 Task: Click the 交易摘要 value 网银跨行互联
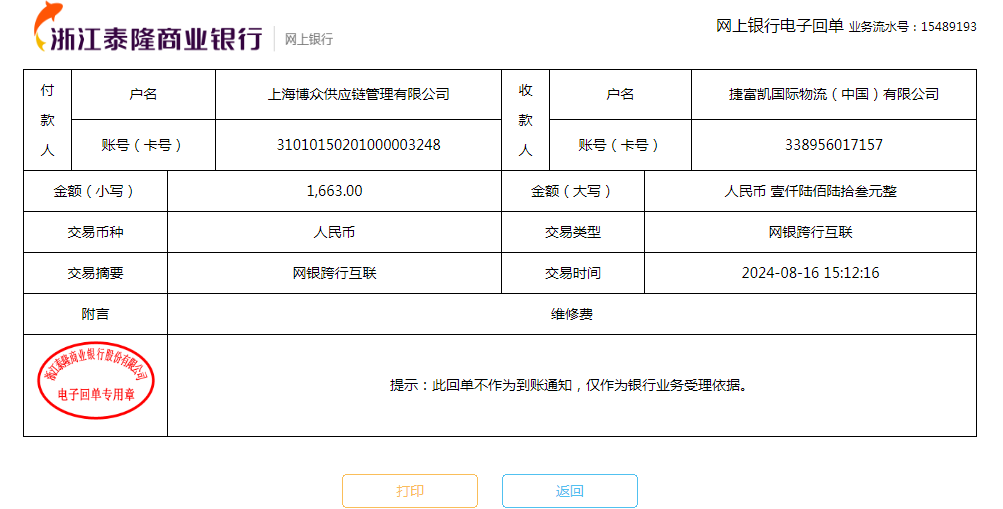point(334,273)
